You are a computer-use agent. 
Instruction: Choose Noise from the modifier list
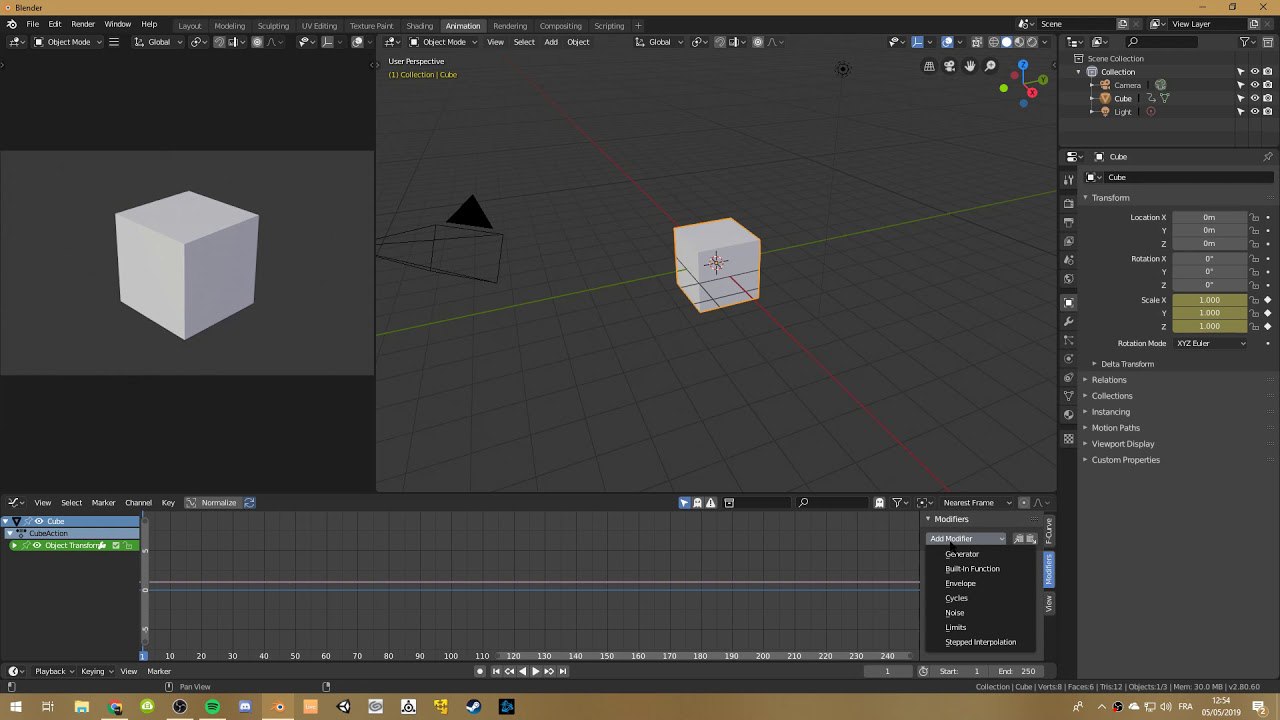(x=955, y=613)
